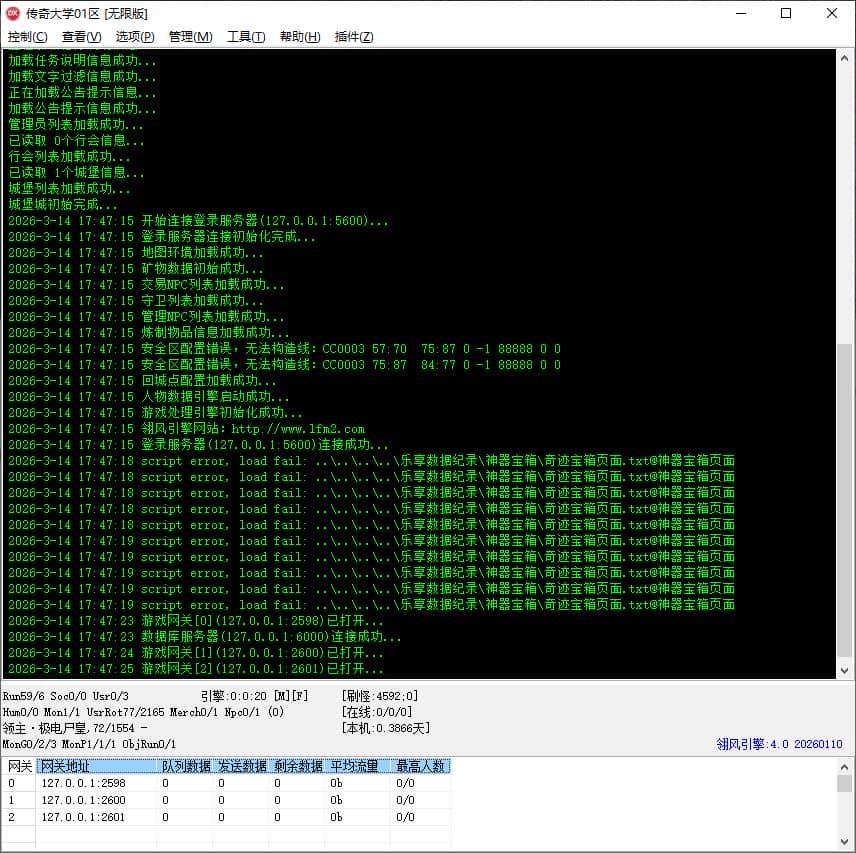The width and height of the screenshot is (856, 853).
Task: Click the 网关 column header
Action: click(x=20, y=766)
